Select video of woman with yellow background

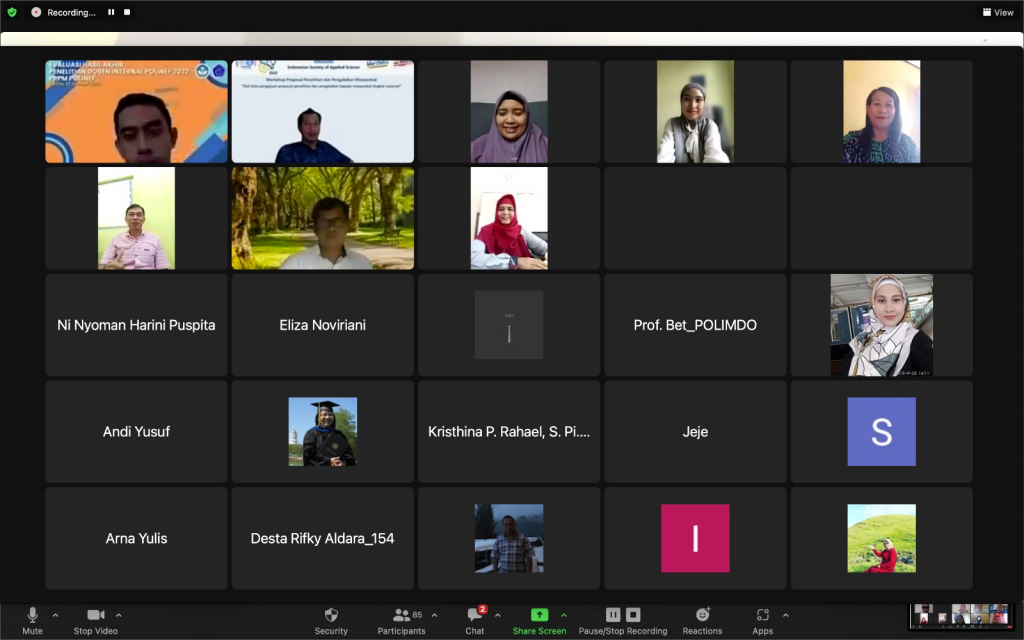(x=882, y=112)
